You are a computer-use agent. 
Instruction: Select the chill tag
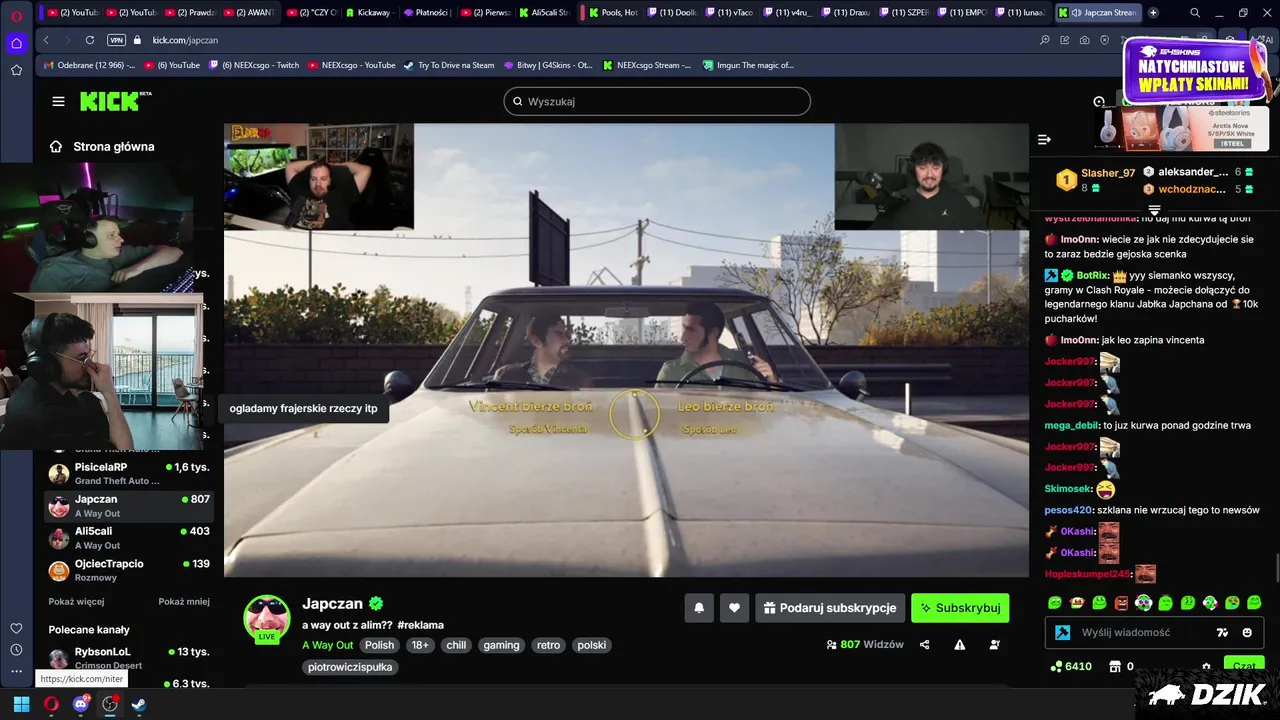456,645
